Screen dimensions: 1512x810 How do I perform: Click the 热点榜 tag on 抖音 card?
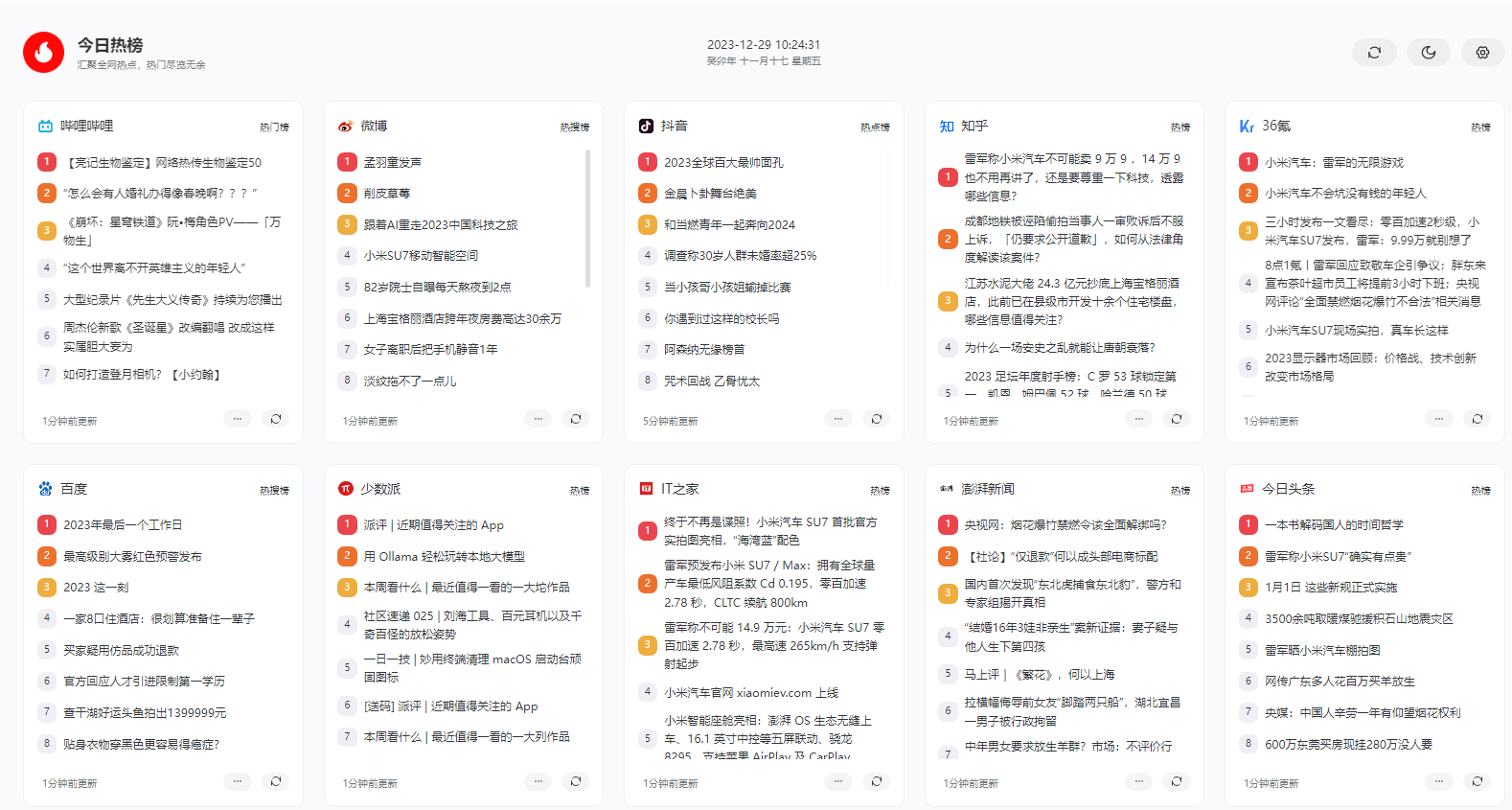875,127
